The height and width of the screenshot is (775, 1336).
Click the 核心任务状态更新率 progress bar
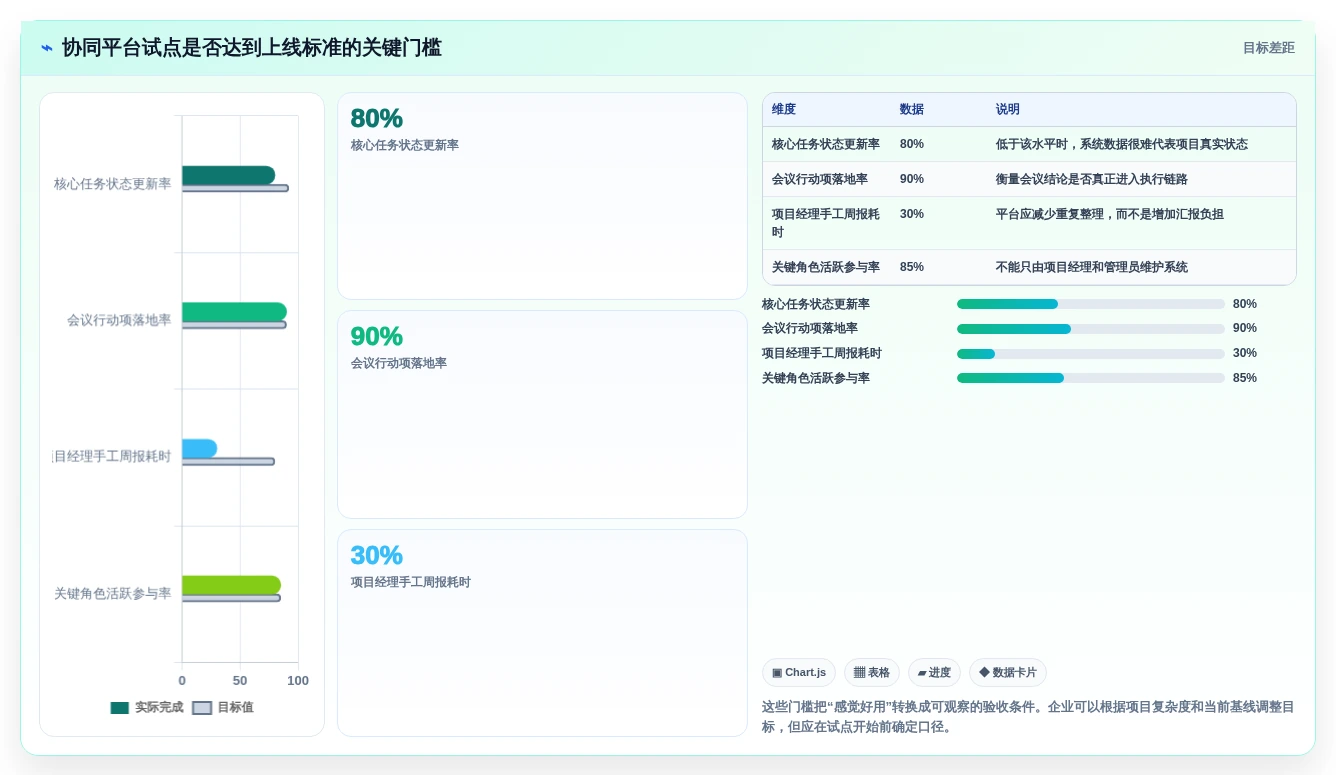(x=1091, y=304)
